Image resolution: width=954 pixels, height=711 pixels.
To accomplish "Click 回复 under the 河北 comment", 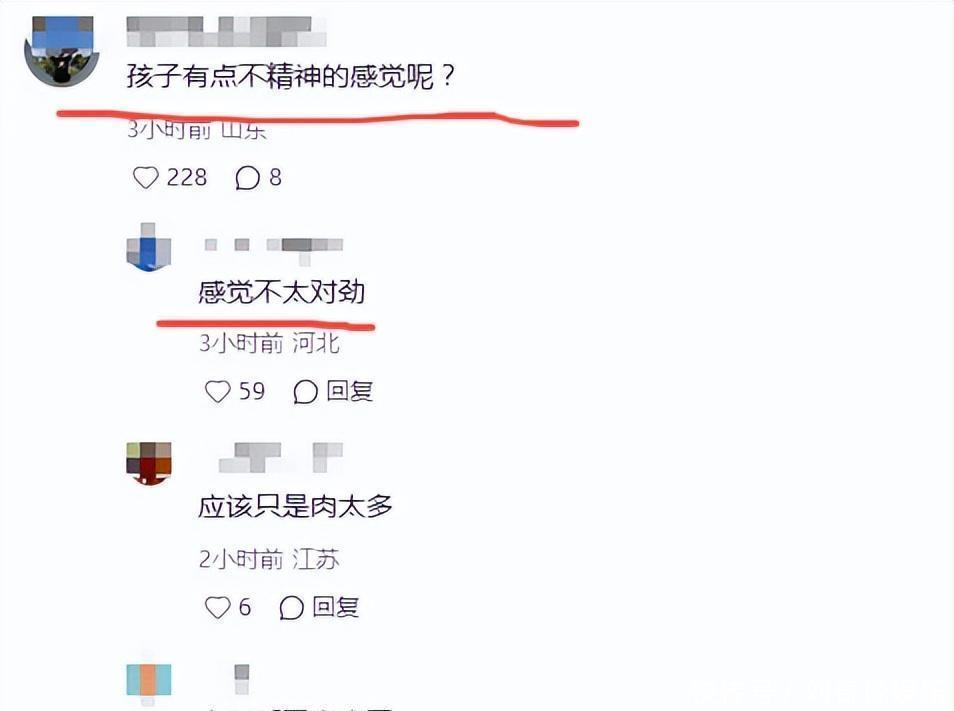I will click(x=349, y=391).
